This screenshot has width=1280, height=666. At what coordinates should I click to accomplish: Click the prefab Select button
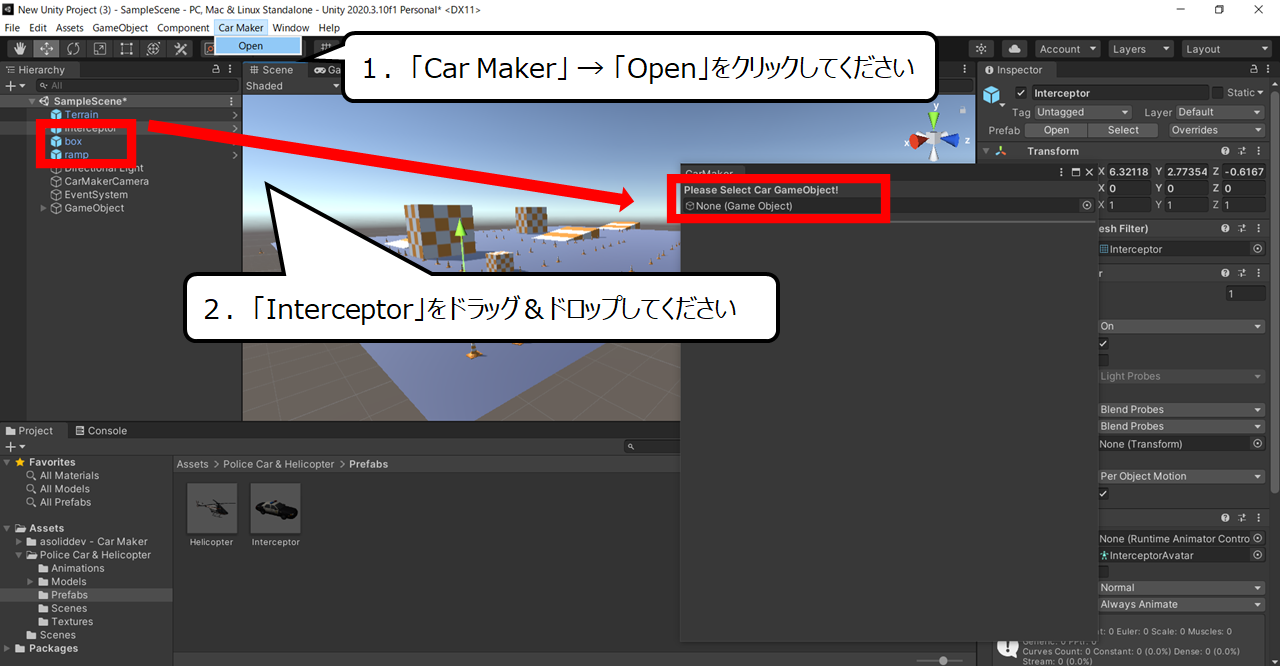(x=1123, y=130)
